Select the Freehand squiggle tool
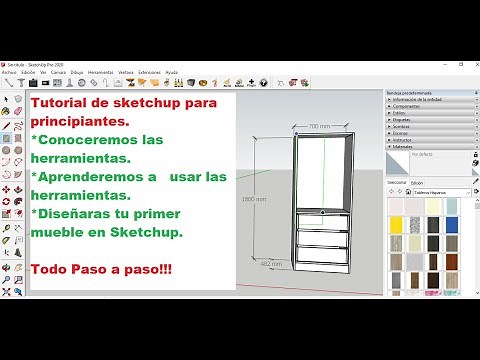 pyautogui.click(x=18, y=126)
